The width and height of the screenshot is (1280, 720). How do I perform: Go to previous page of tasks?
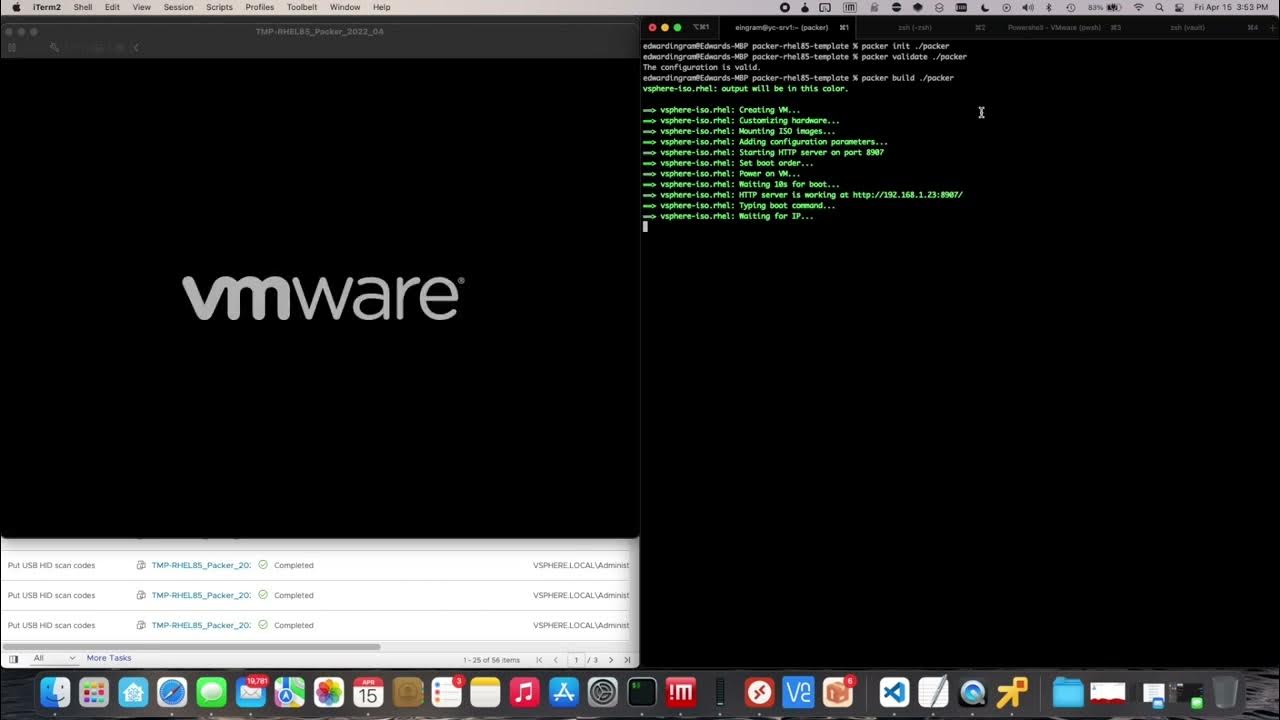click(556, 660)
